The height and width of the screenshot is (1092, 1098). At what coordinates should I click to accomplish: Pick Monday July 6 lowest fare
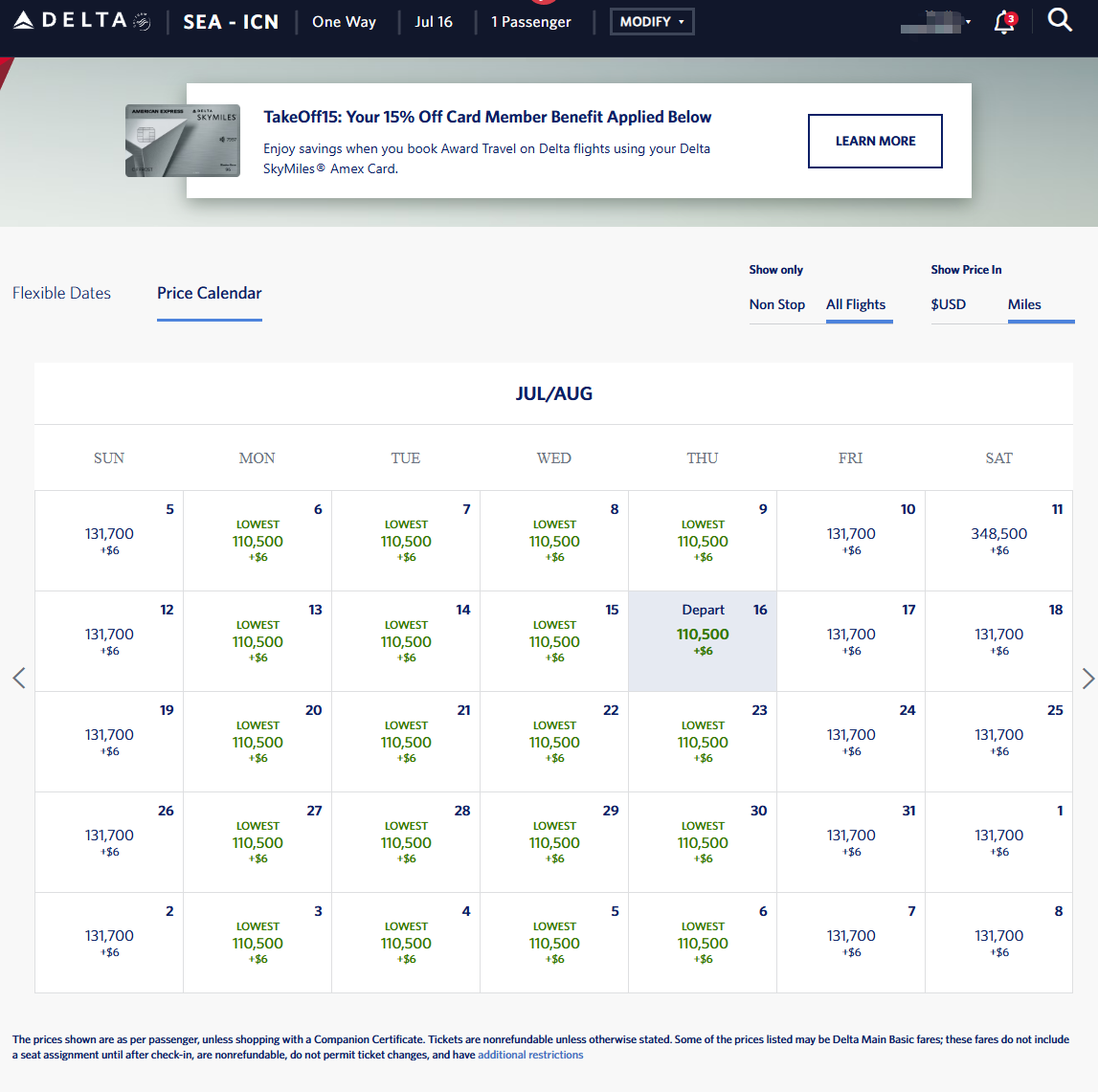(x=258, y=541)
